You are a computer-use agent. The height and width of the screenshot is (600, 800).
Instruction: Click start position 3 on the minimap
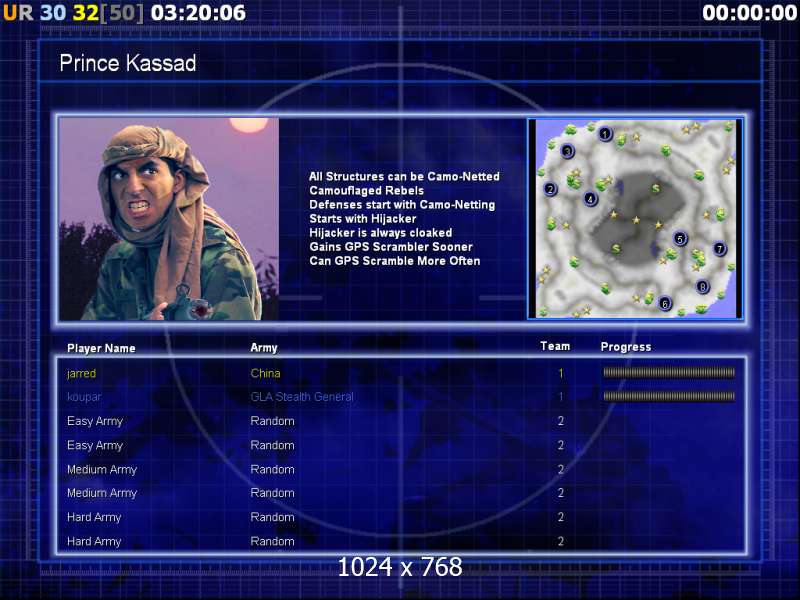567,152
